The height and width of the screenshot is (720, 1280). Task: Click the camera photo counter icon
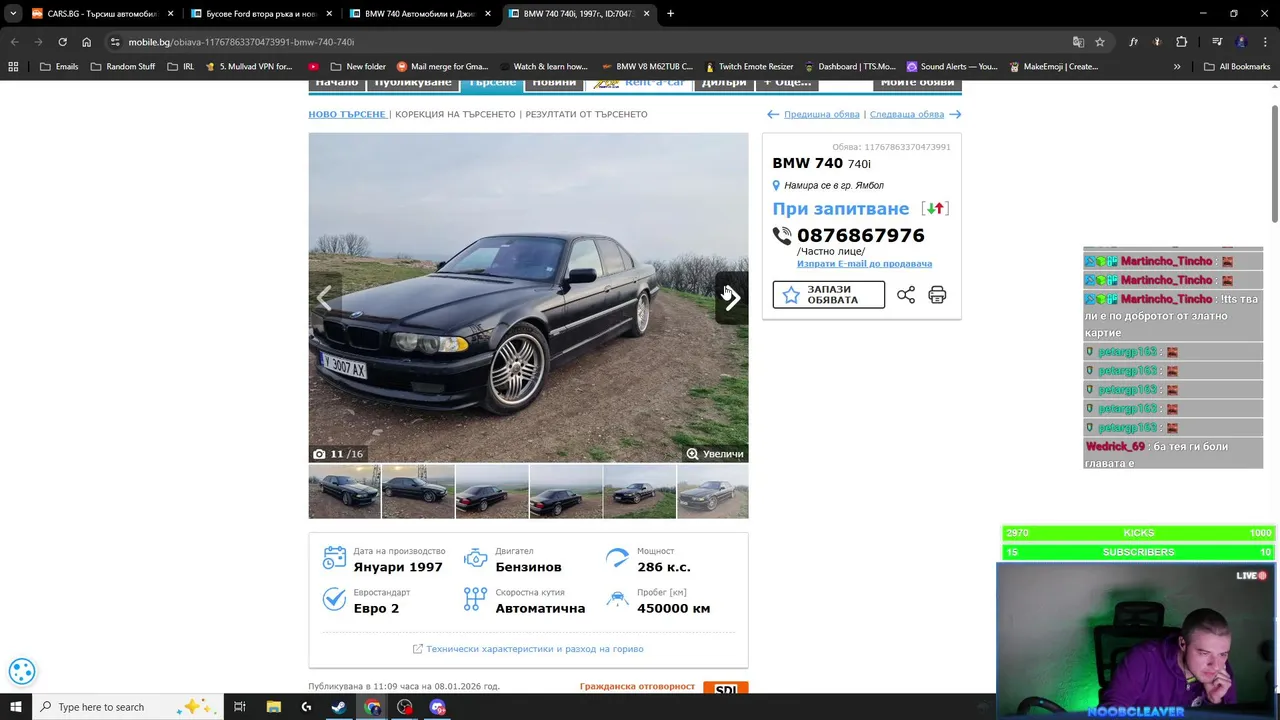tap(319, 454)
